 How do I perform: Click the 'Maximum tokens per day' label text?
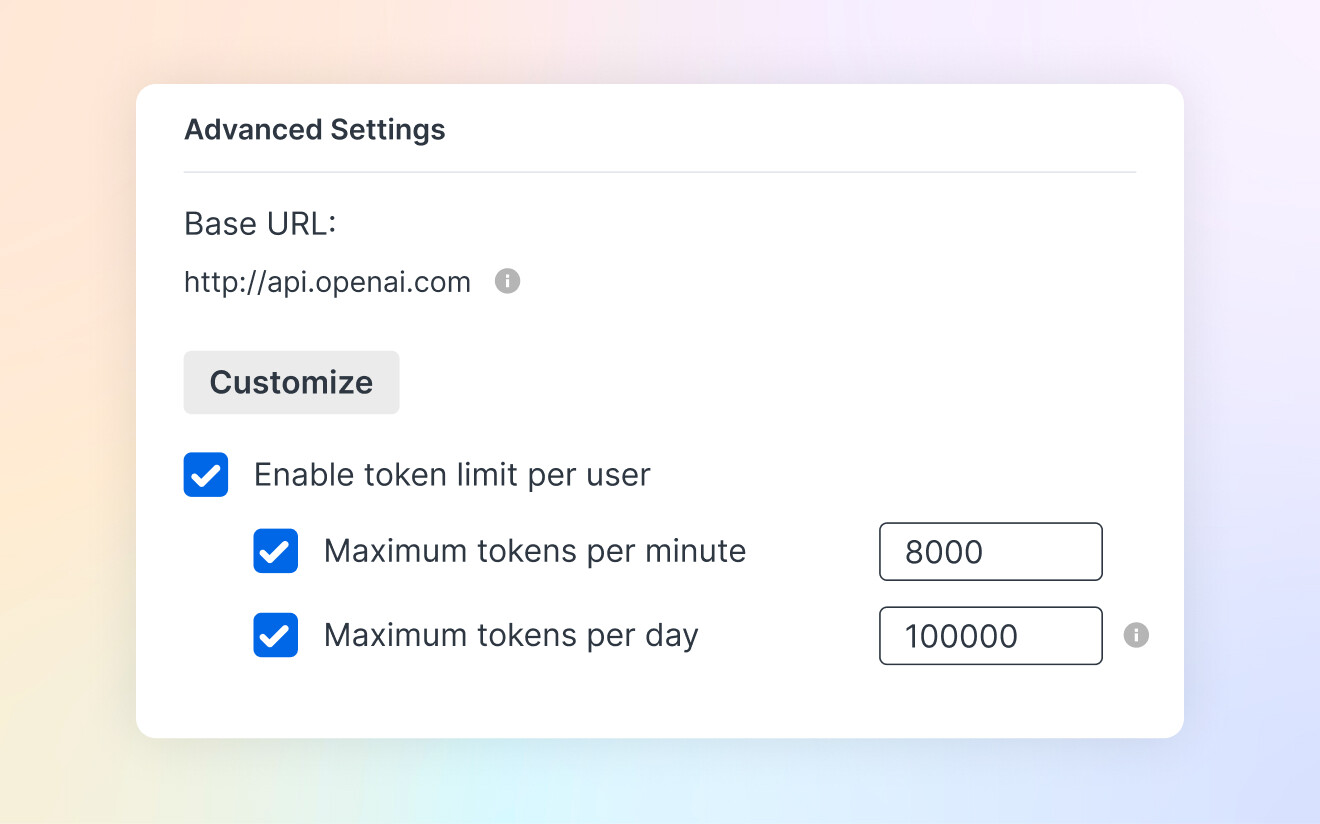pos(511,635)
